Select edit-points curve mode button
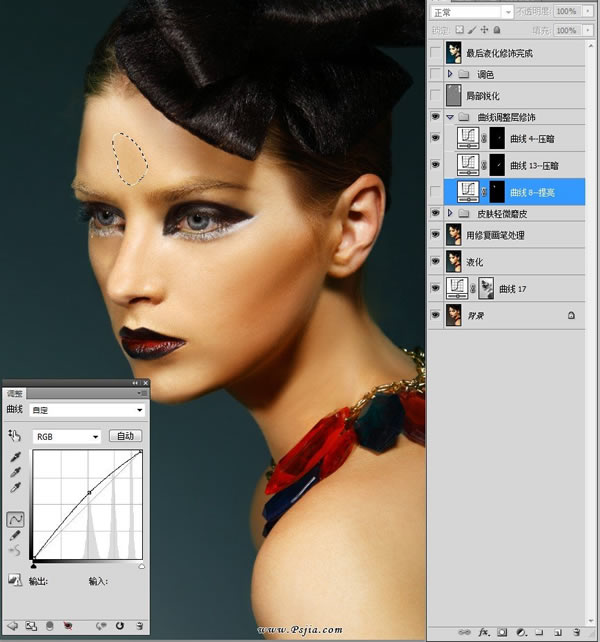The image size is (600, 642). click(x=16, y=520)
